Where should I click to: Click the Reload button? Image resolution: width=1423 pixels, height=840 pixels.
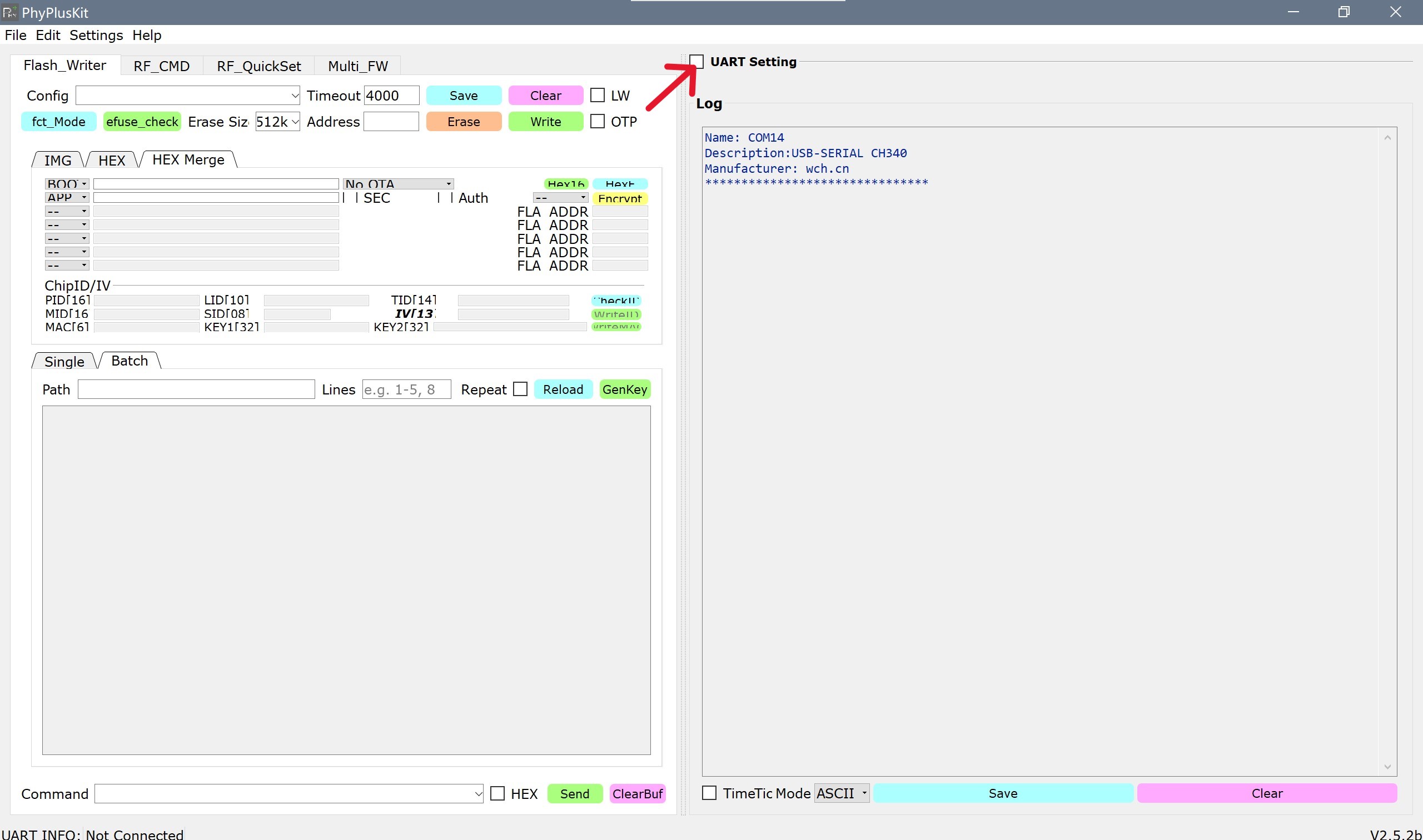(563, 389)
